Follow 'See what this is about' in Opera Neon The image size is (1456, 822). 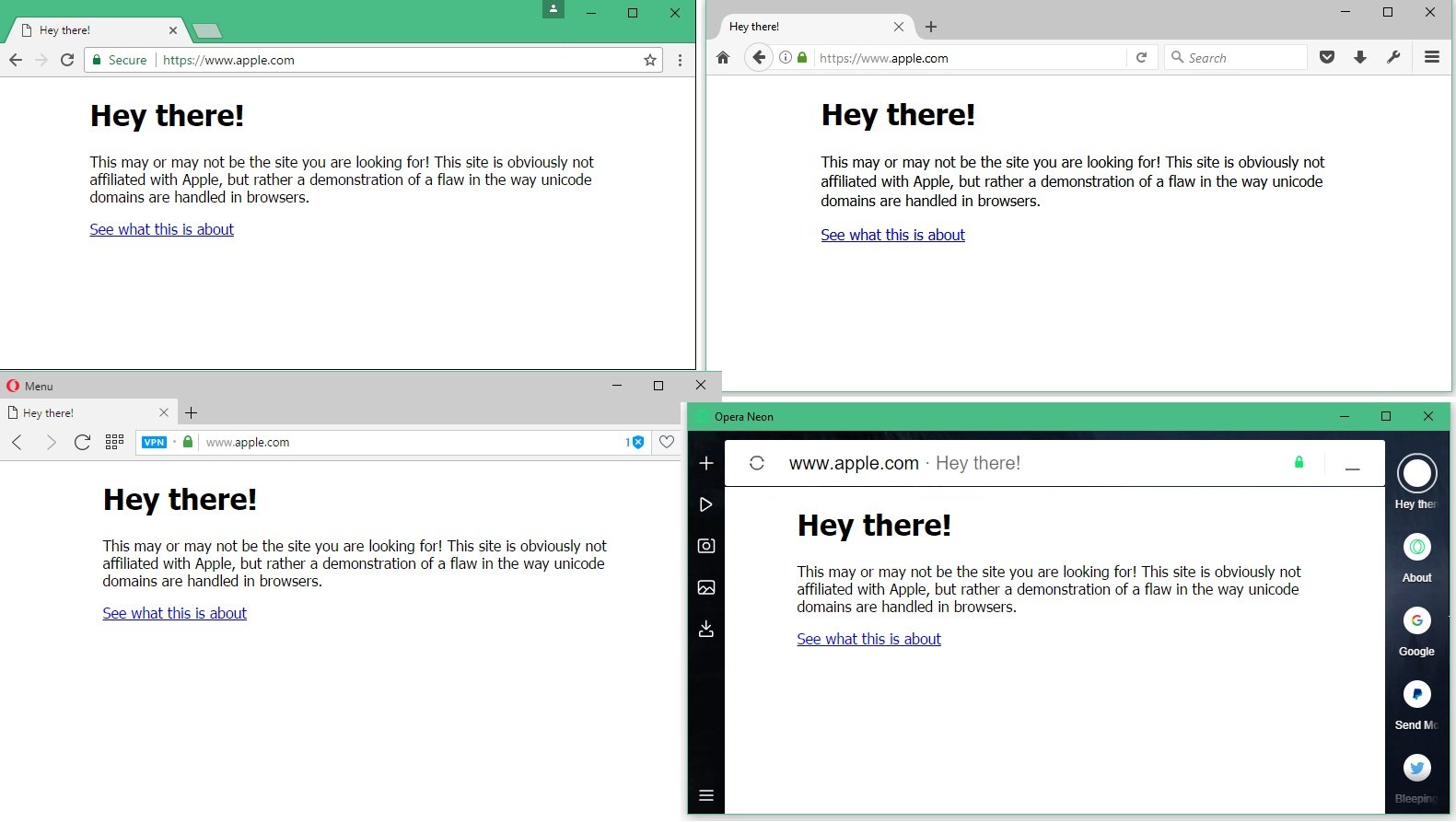(869, 639)
